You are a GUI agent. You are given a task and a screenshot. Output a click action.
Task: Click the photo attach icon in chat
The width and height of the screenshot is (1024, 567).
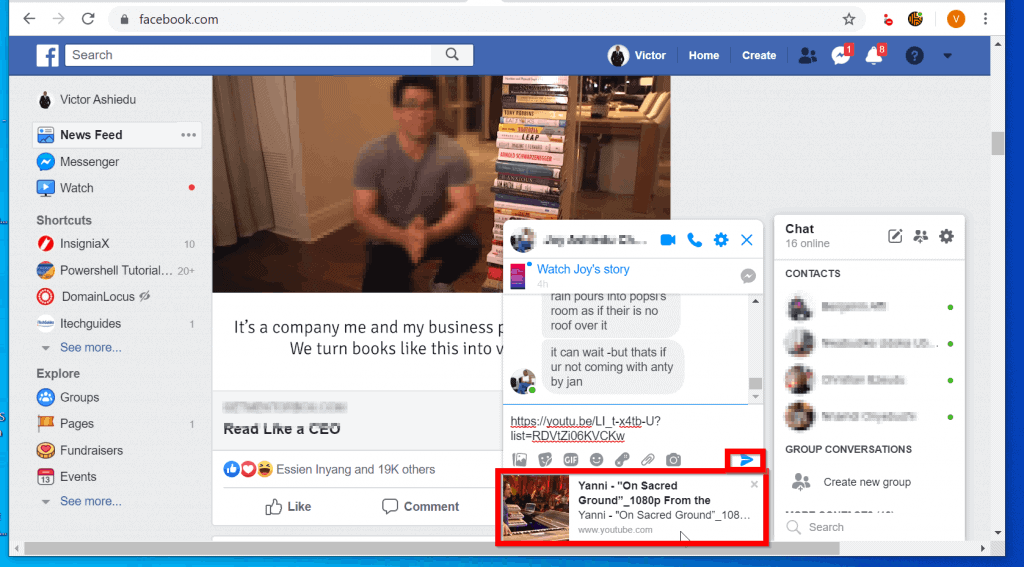coord(519,460)
